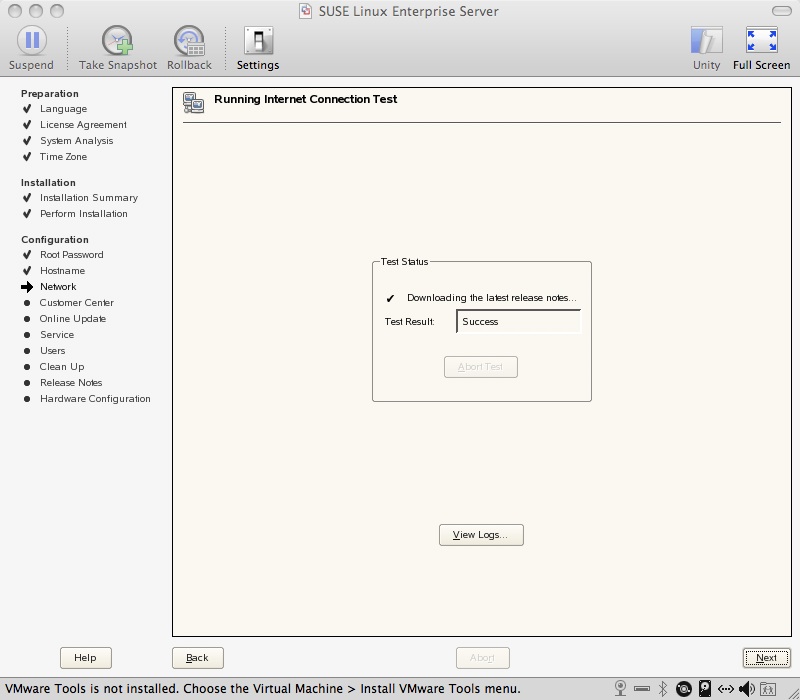Click the Help button
800x700 pixels.
click(86, 658)
